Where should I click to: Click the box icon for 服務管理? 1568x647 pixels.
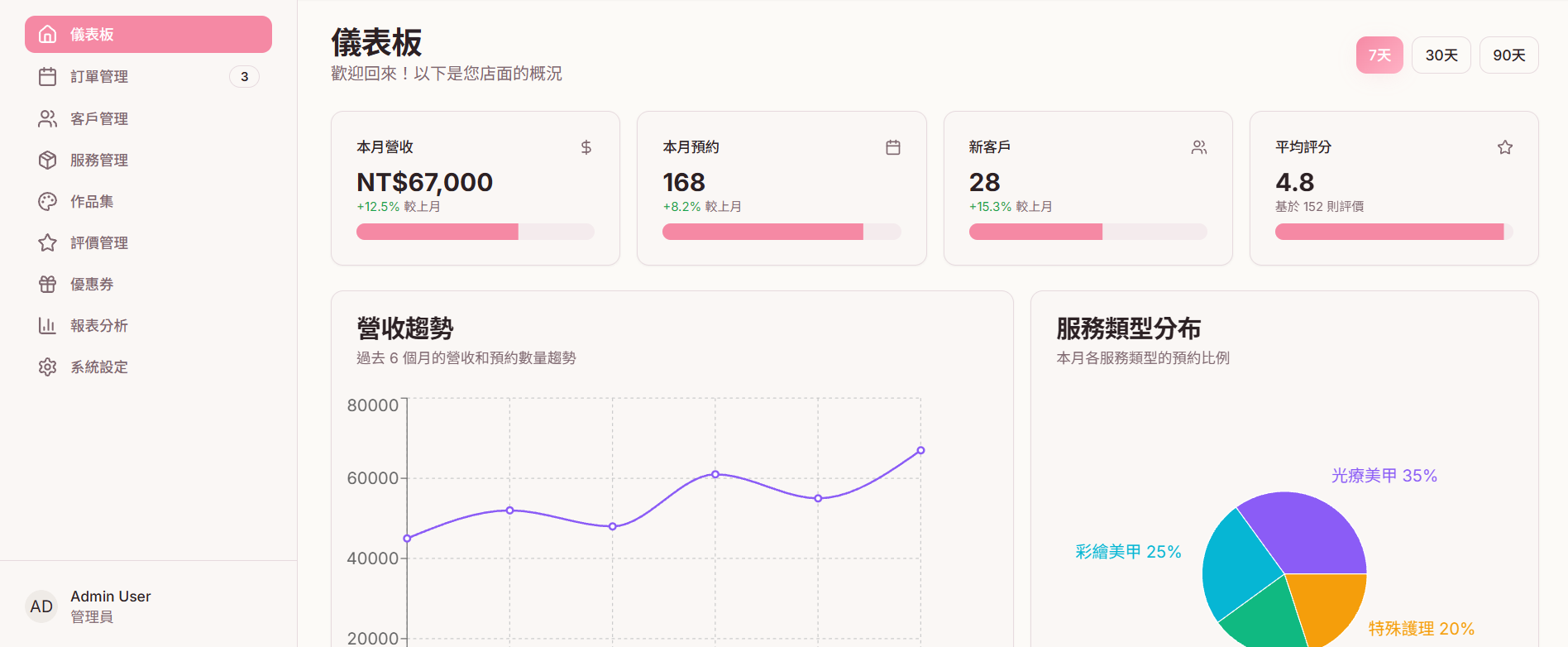click(48, 160)
